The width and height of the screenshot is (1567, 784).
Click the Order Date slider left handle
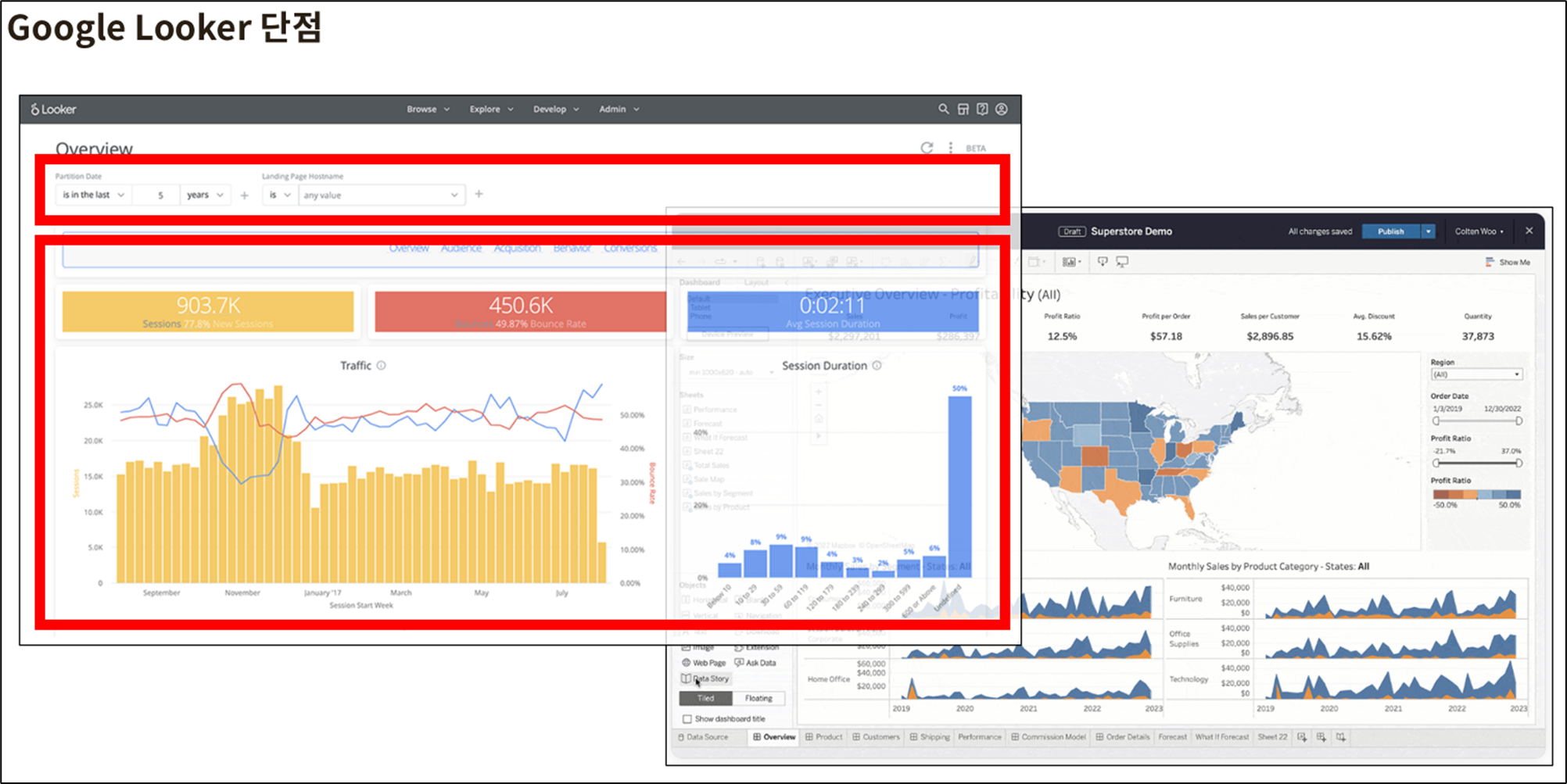click(1436, 421)
